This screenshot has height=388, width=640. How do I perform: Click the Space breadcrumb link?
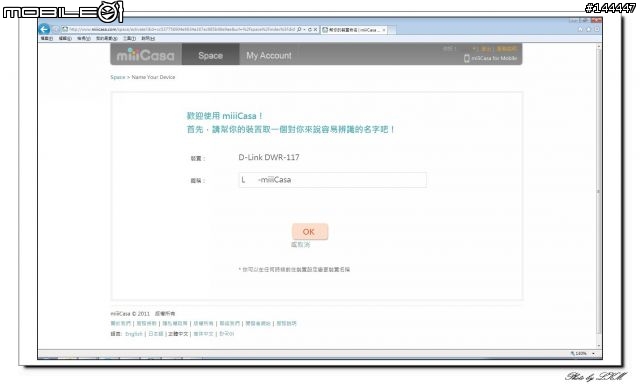118,77
